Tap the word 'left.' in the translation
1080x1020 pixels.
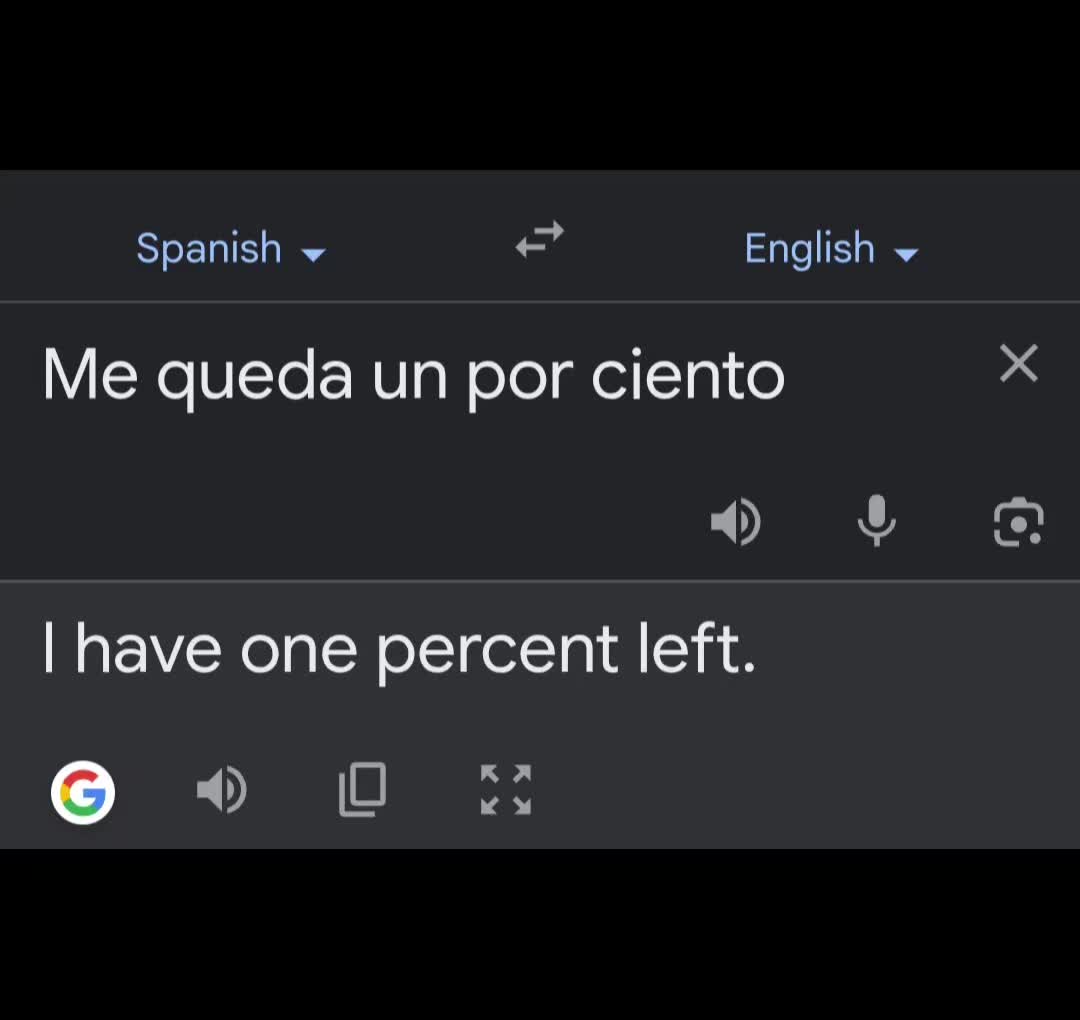[697, 647]
